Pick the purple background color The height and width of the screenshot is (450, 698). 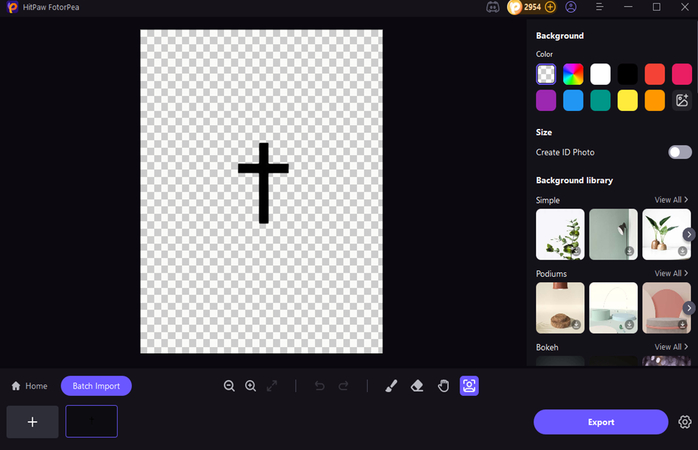(546, 100)
